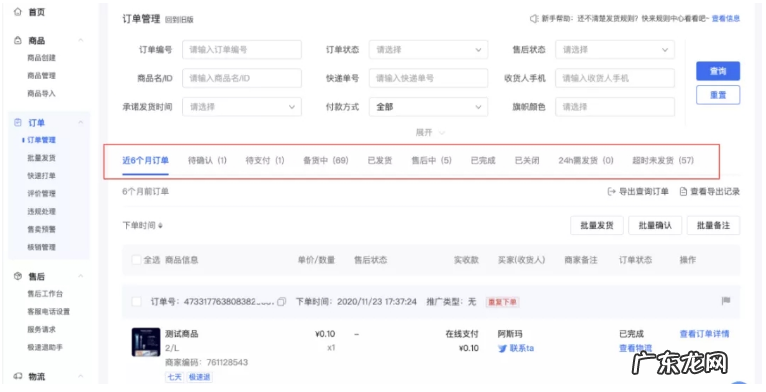Expand more filters with 展开
The height and width of the screenshot is (392, 766).
(430, 132)
